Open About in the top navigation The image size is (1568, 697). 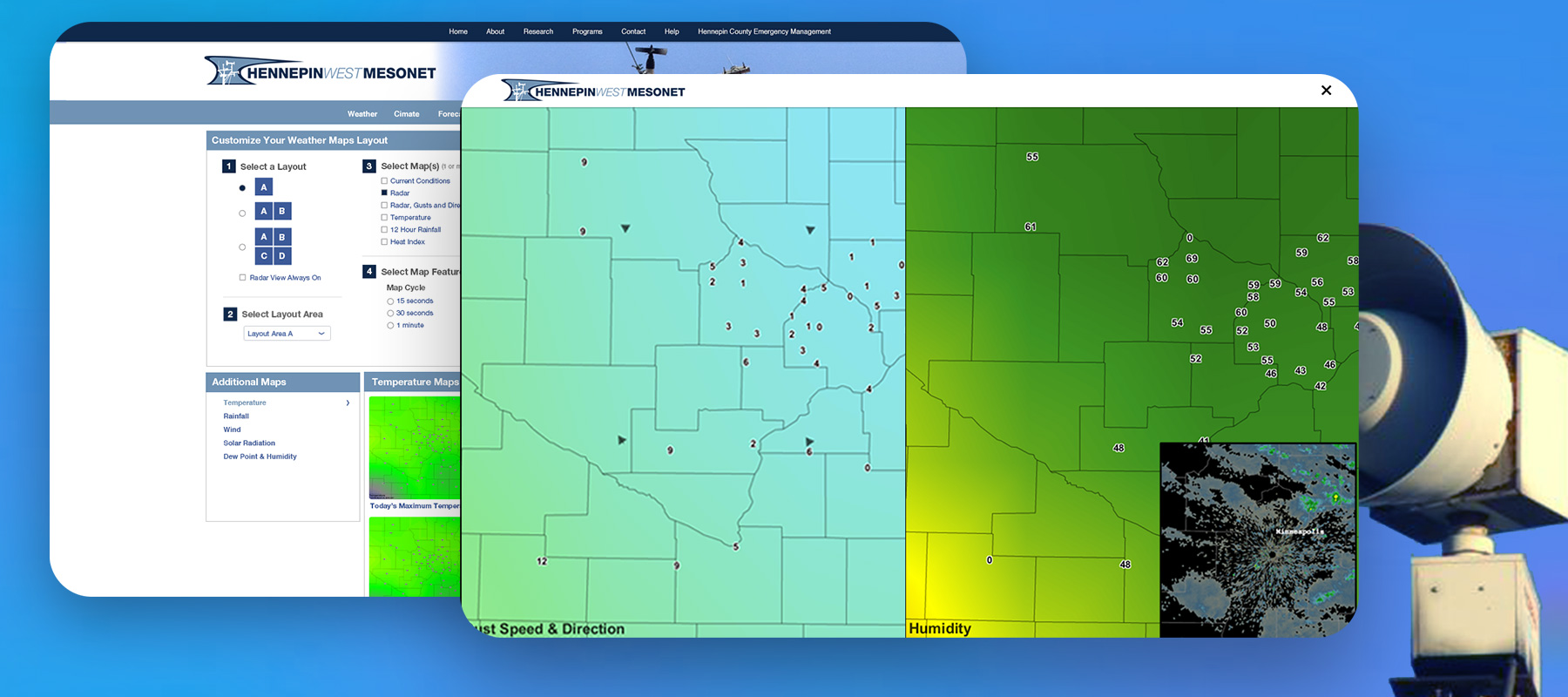coord(496,31)
